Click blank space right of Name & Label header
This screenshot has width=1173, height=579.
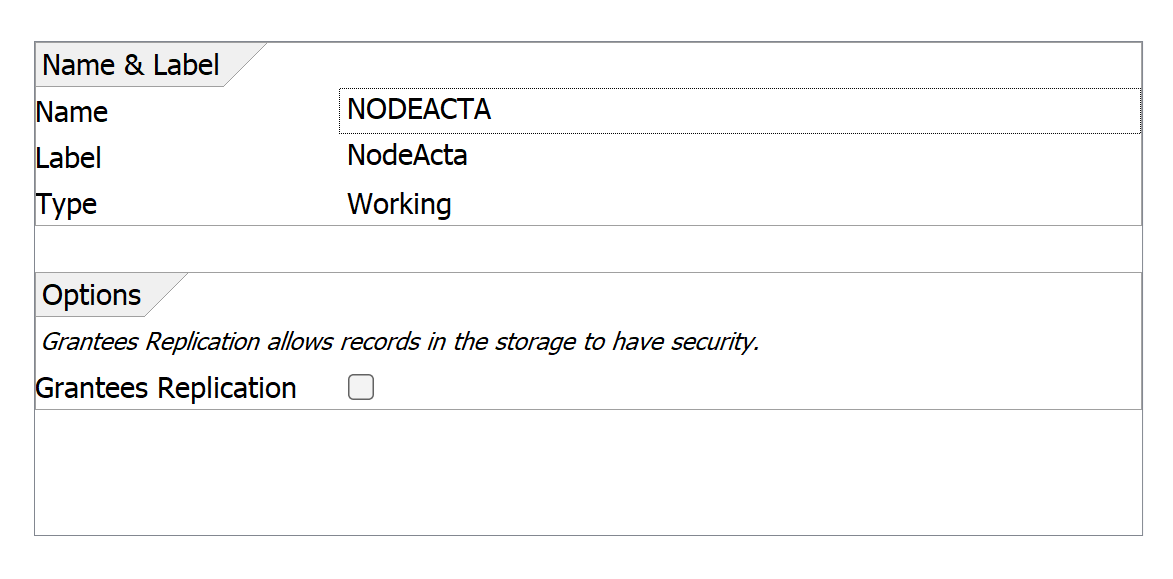700,66
